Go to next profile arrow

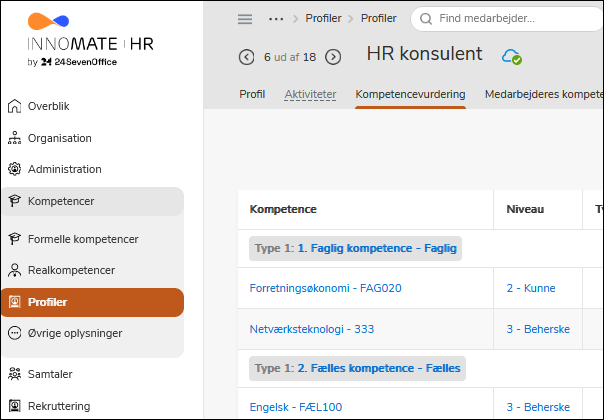333,57
